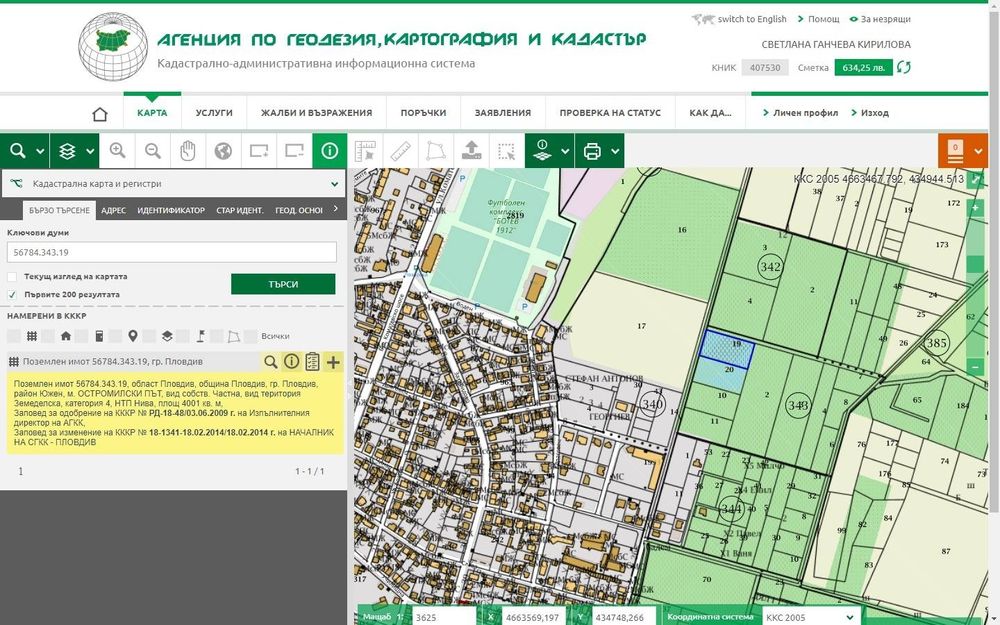The height and width of the screenshot is (625, 1000).
Task: Click the 'ТЪРСИ' search button
Action: (283, 284)
